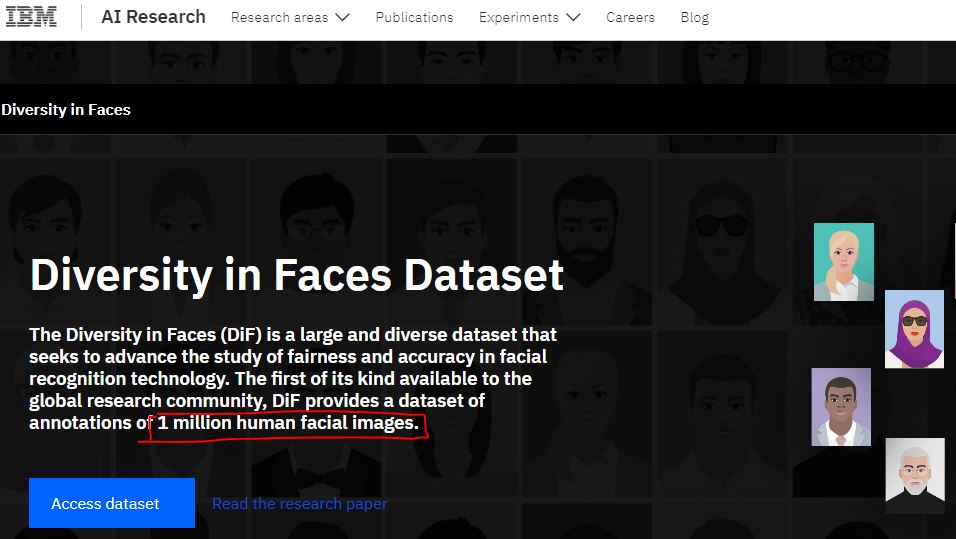This screenshot has height=539, width=956.
Task: Select the grey-bearded man with glasses avatar
Action: (x=915, y=476)
